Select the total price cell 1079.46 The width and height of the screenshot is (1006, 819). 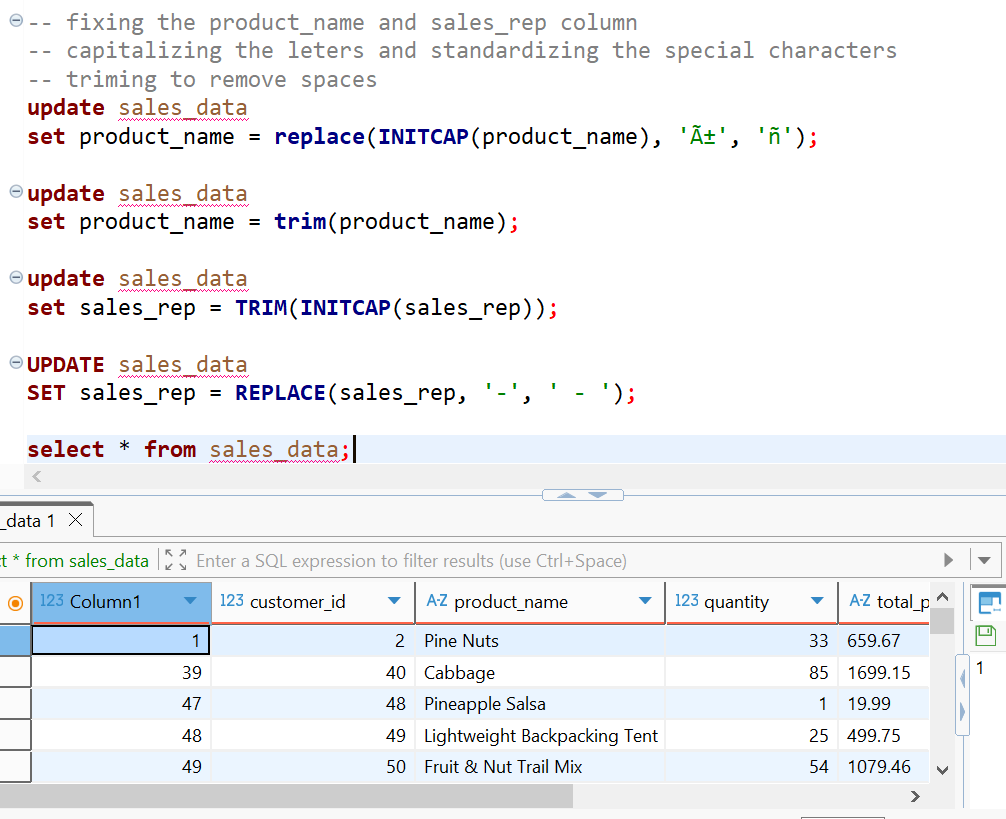coord(884,766)
